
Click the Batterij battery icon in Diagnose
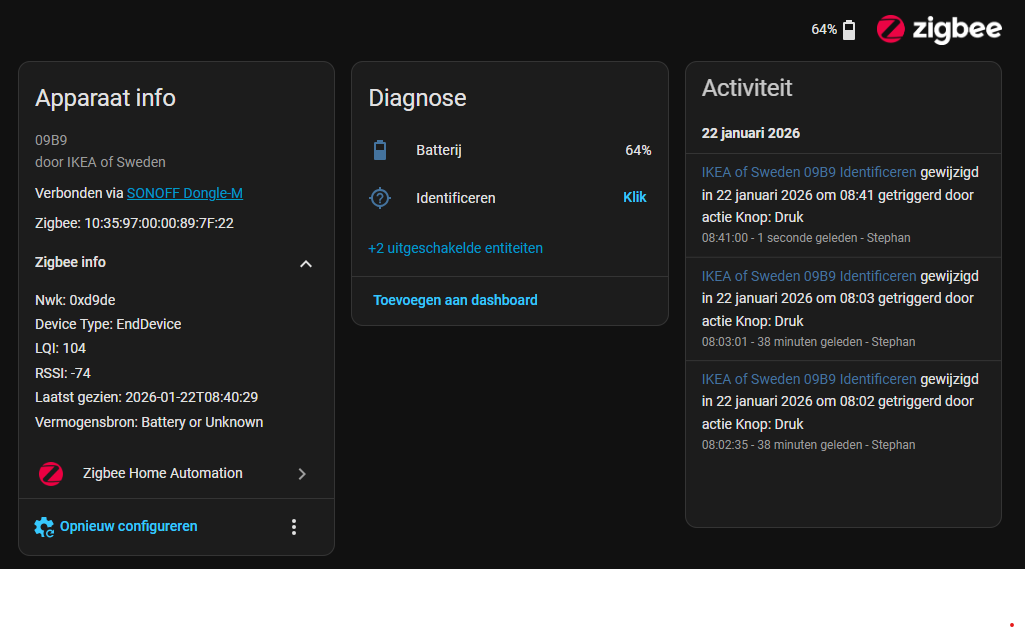pos(380,151)
